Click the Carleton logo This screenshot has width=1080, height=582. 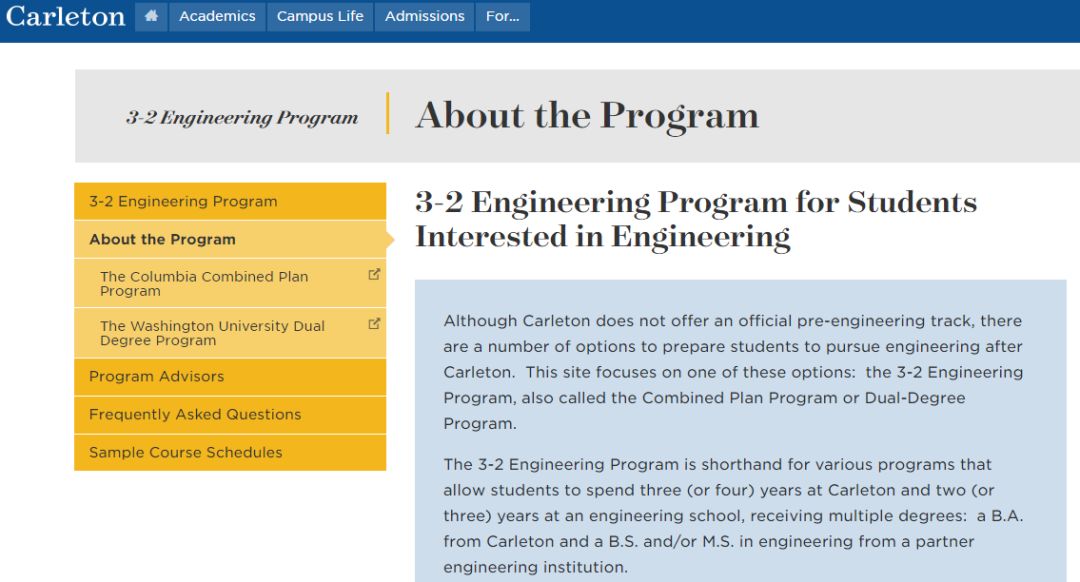(x=66, y=17)
